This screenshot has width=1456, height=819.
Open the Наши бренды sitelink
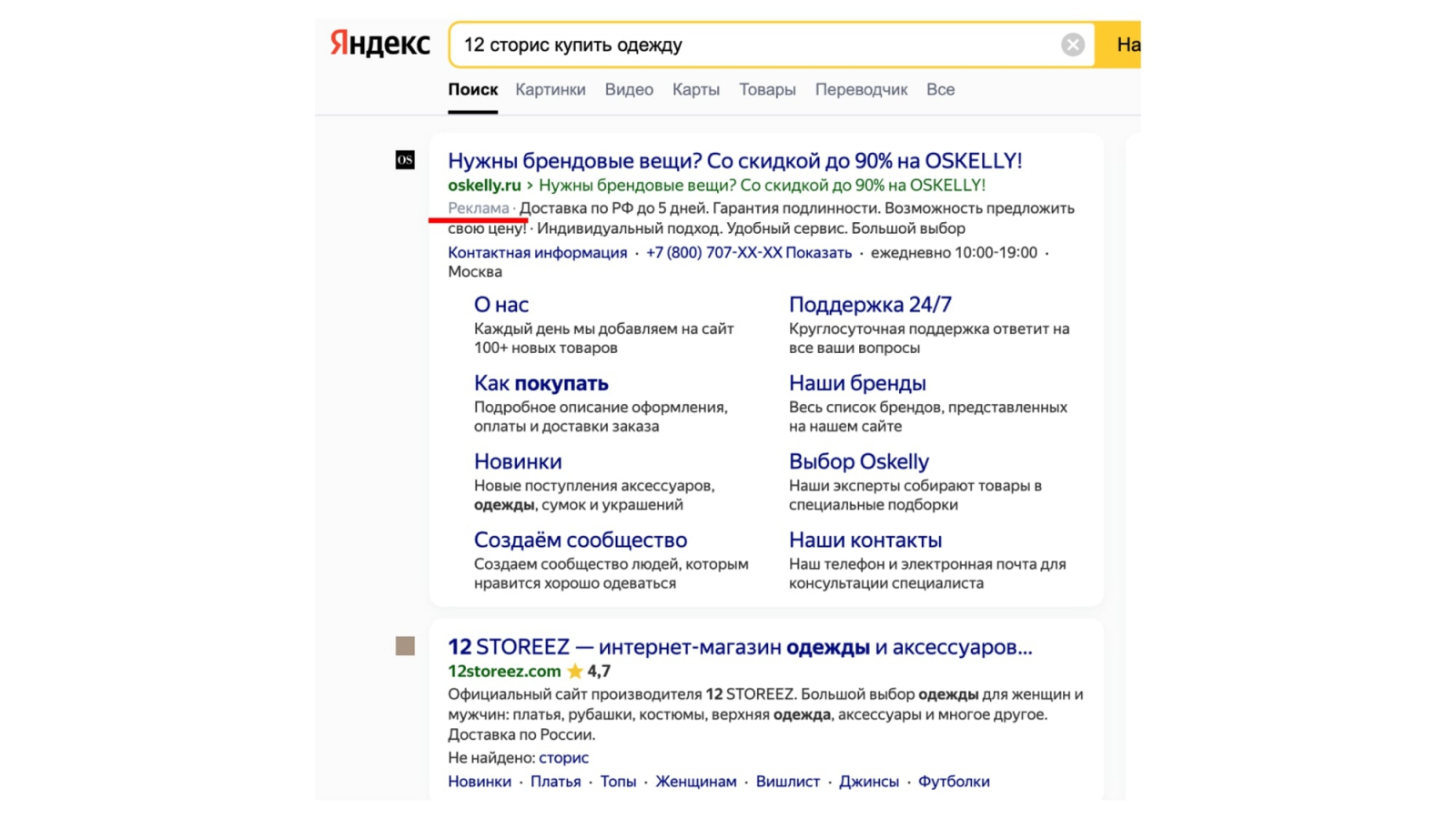point(857,383)
